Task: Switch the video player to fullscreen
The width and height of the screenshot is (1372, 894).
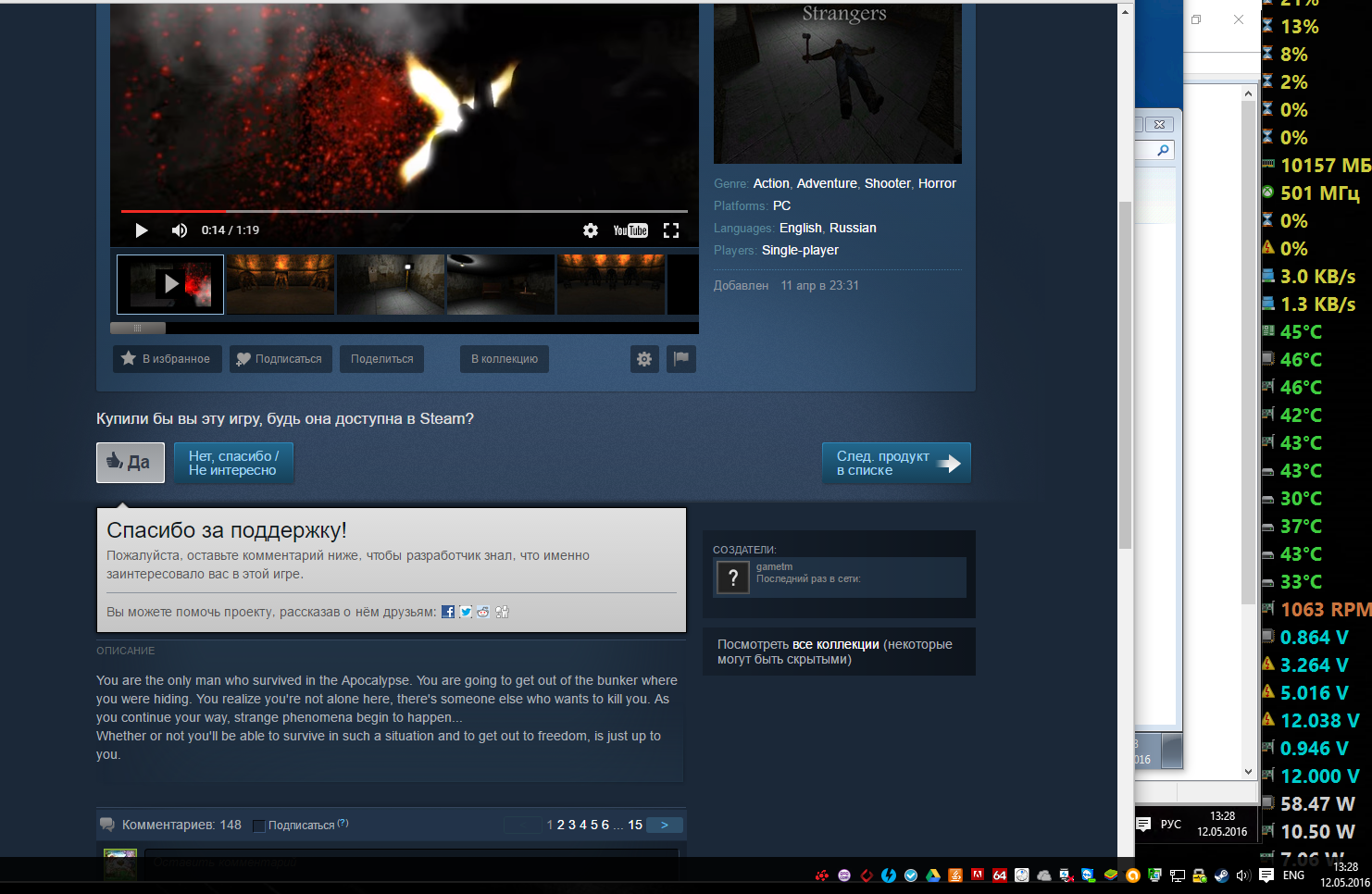Action: point(671,230)
